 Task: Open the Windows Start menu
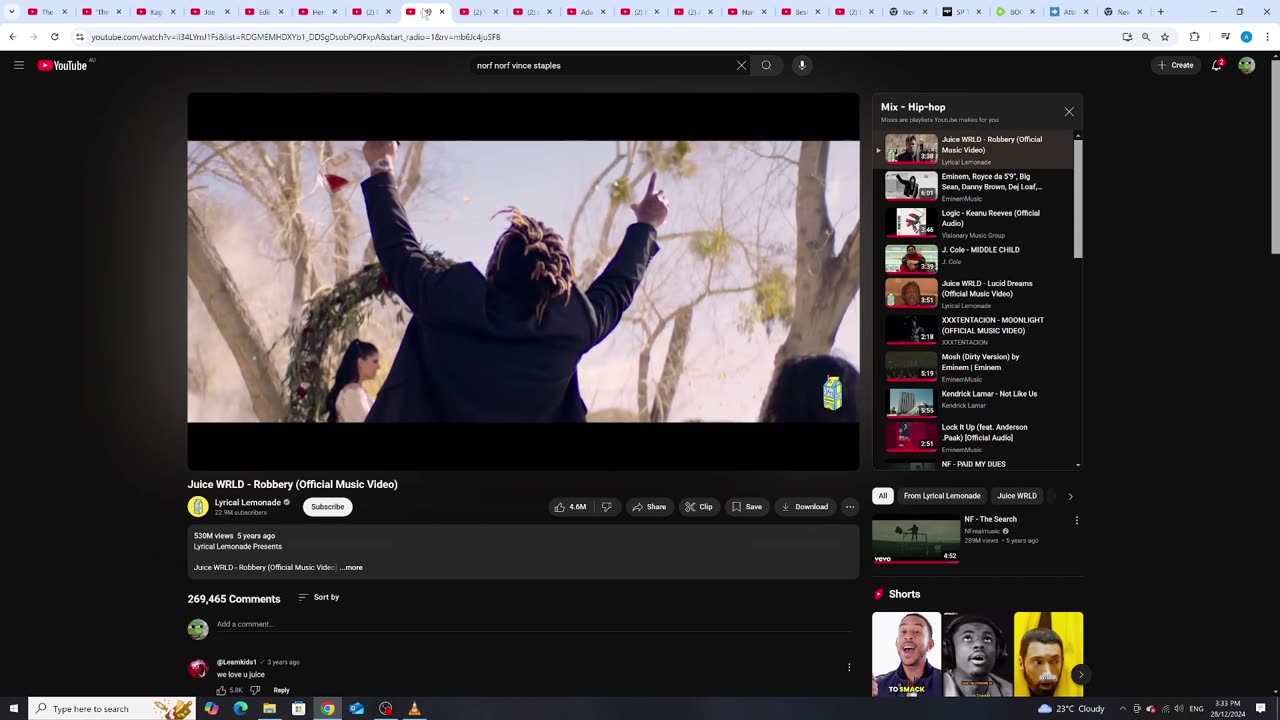13,709
